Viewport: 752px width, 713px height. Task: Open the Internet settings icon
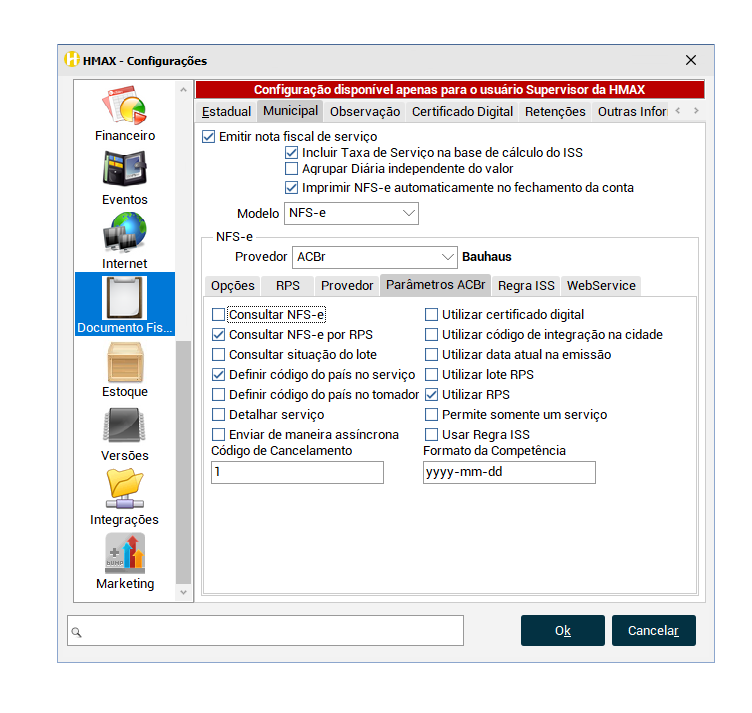click(x=125, y=234)
